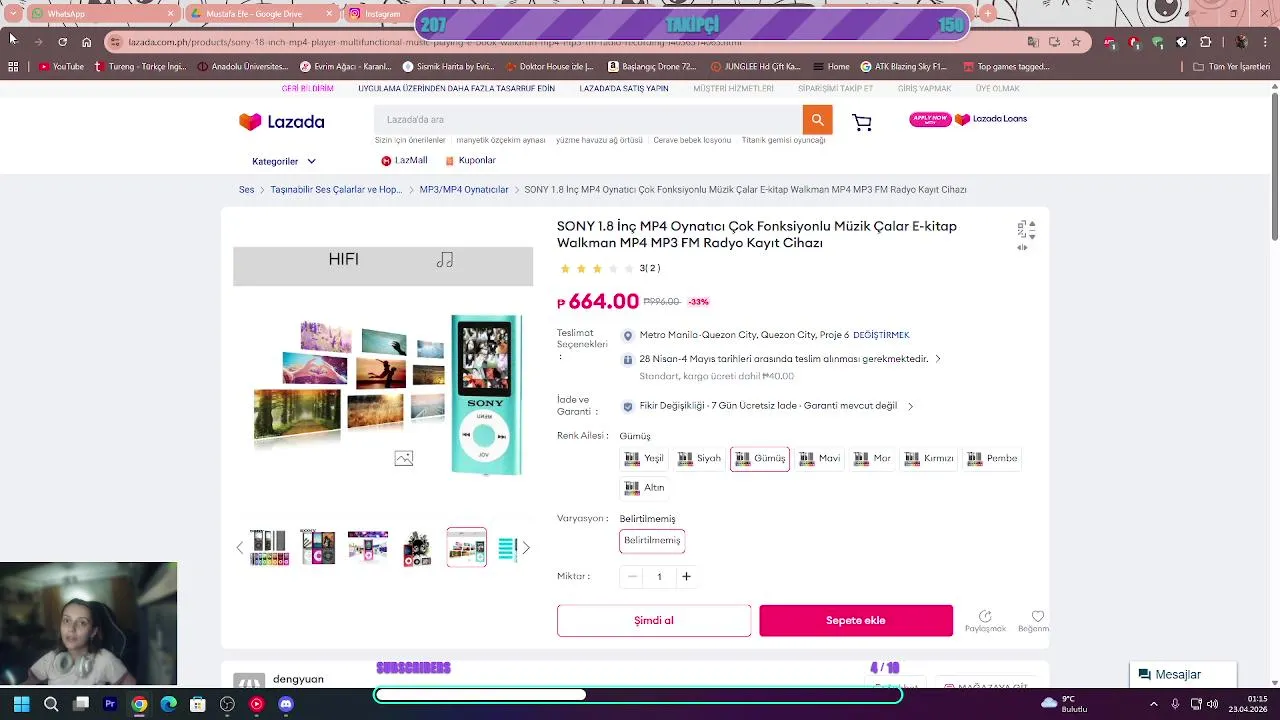Select the Belirtilmemiş variation option
This screenshot has height=720, width=1280.
pyautogui.click(x=652, y=540)
